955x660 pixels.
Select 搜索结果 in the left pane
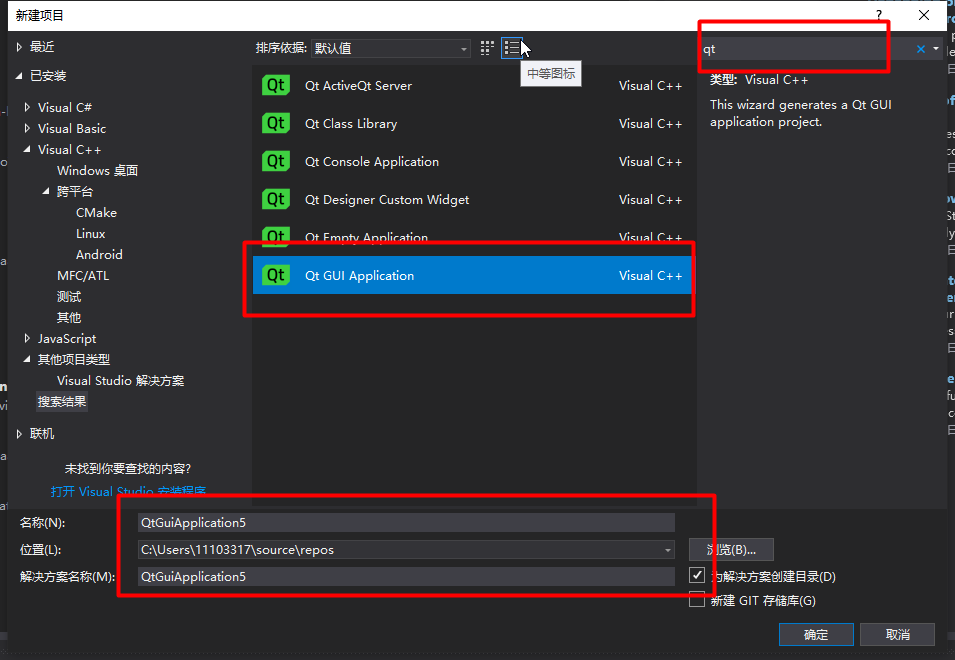[61, 400]
